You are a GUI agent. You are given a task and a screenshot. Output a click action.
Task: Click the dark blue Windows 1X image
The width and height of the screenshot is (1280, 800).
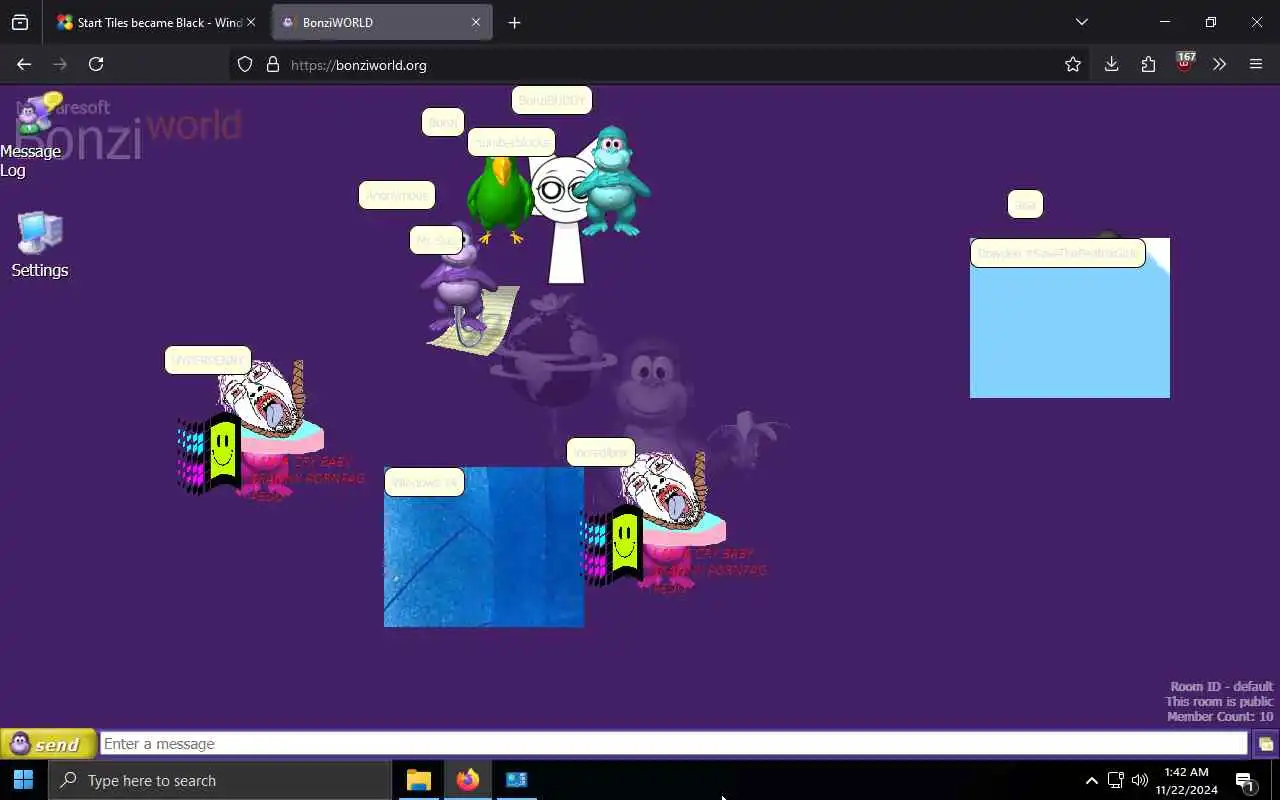pos(484,547)
